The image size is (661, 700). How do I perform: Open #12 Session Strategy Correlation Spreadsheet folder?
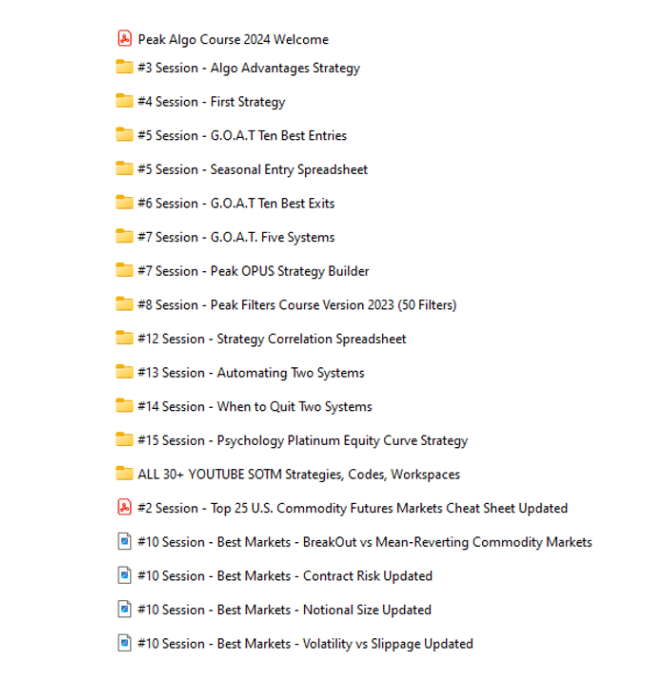271,339
